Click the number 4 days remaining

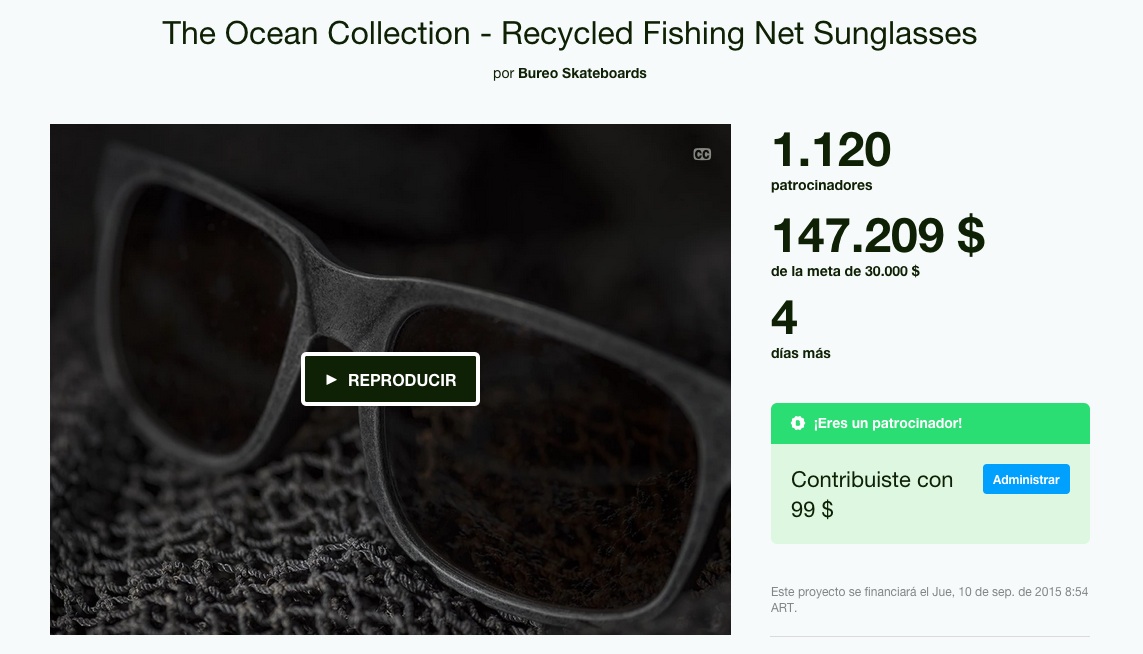pos(784,319)
